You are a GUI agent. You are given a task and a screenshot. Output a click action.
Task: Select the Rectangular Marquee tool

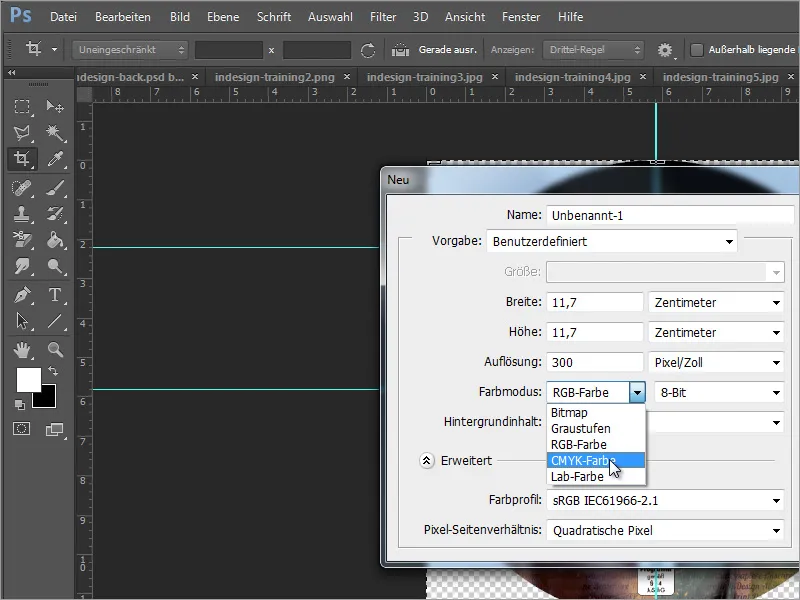tap(21, 106)
